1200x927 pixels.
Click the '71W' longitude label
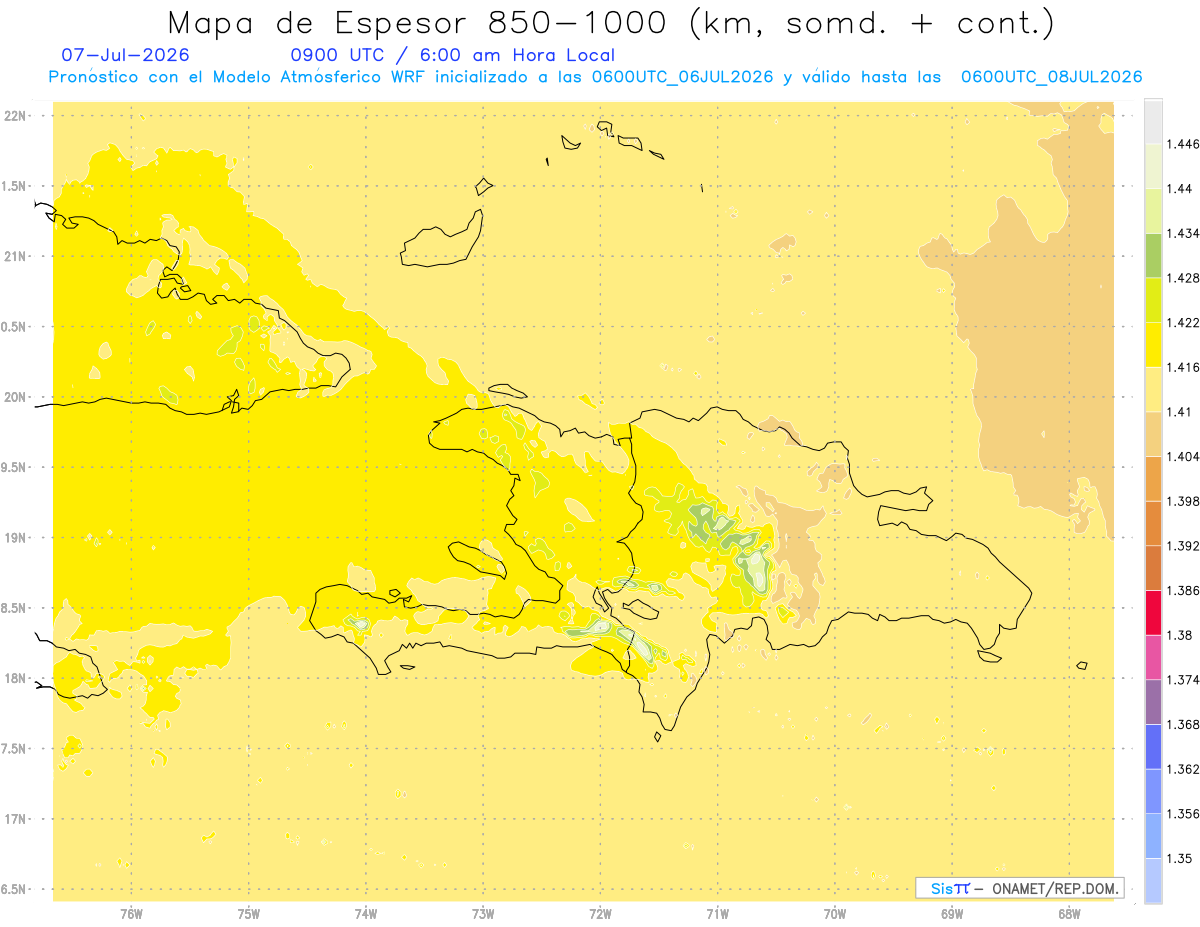coord(717,915)
